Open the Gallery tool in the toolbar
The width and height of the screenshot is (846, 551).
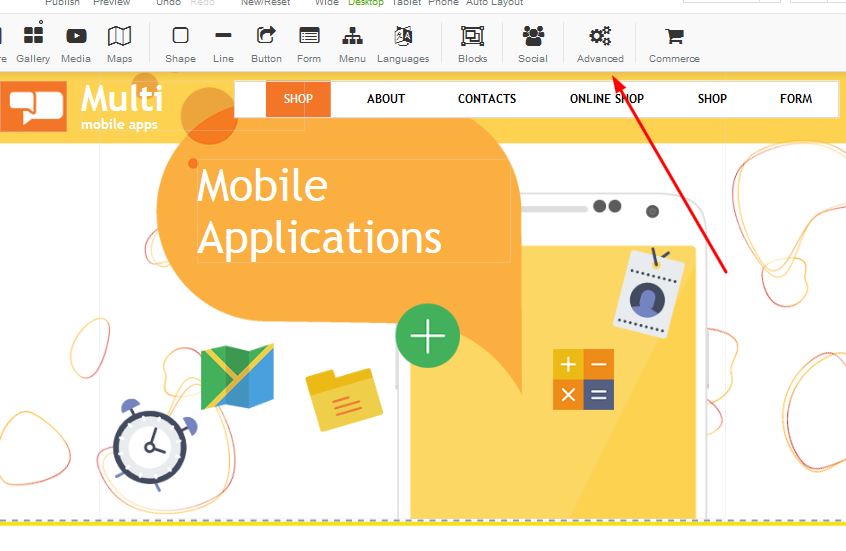tap(33, 43)
